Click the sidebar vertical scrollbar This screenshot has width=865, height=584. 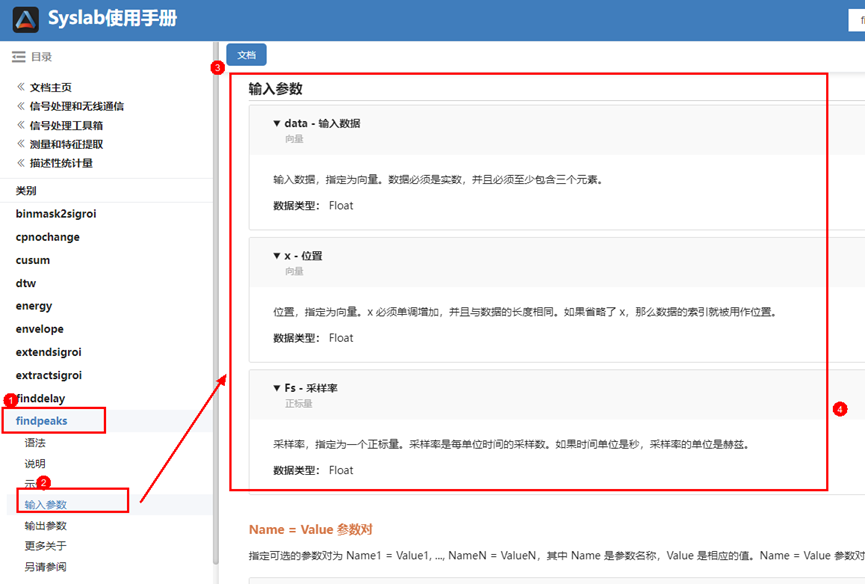216,302
